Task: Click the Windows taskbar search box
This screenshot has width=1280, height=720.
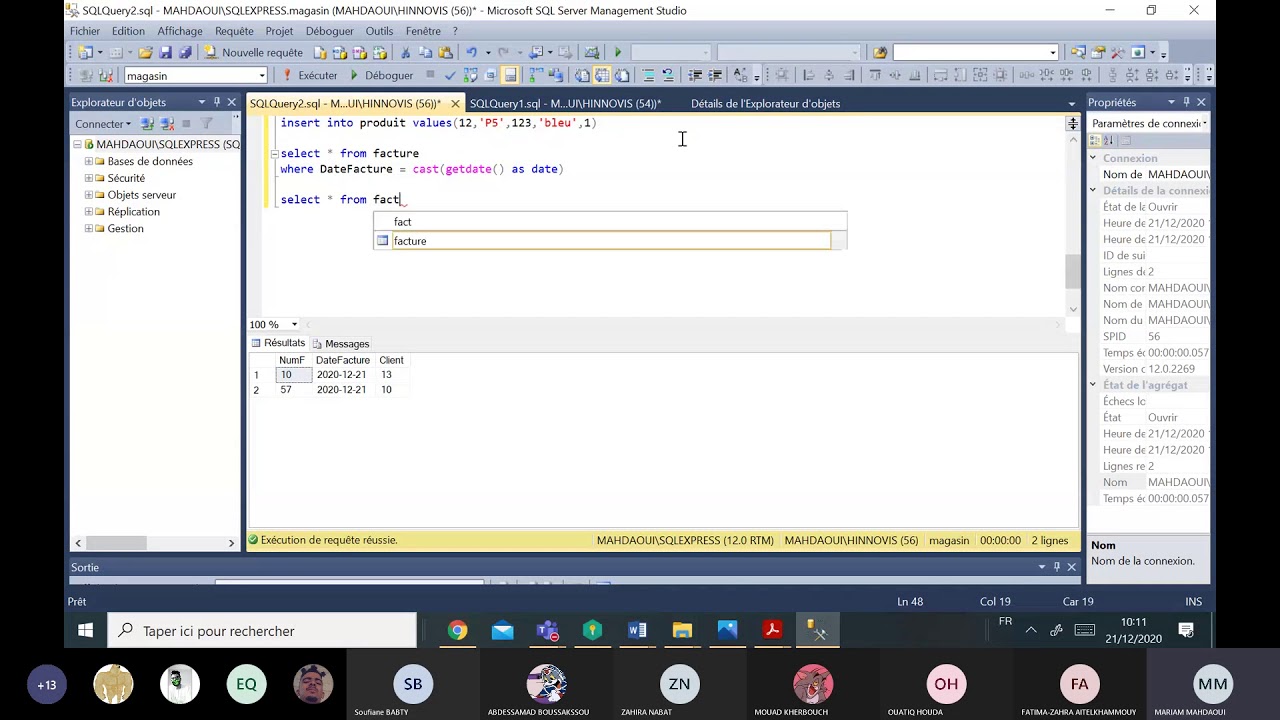Action: click(x=262, y=631)
